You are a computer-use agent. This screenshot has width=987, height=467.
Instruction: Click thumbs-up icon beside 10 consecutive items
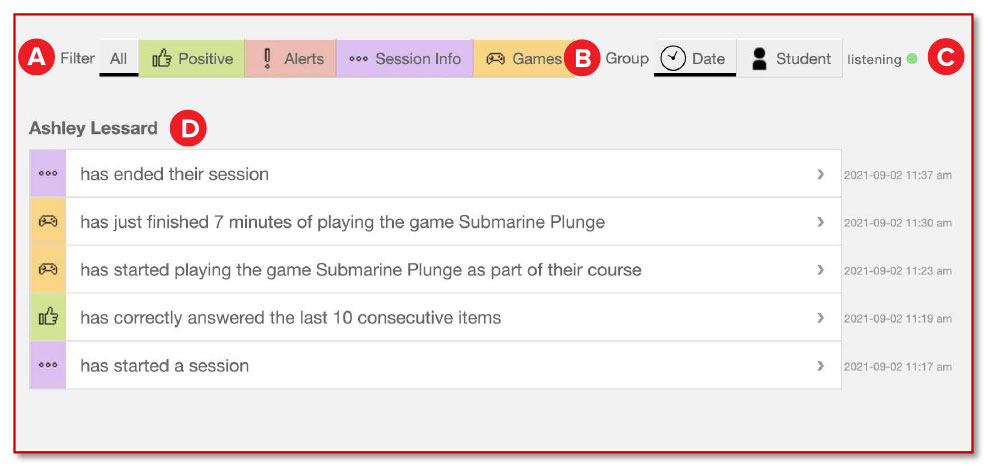point(48,317)
